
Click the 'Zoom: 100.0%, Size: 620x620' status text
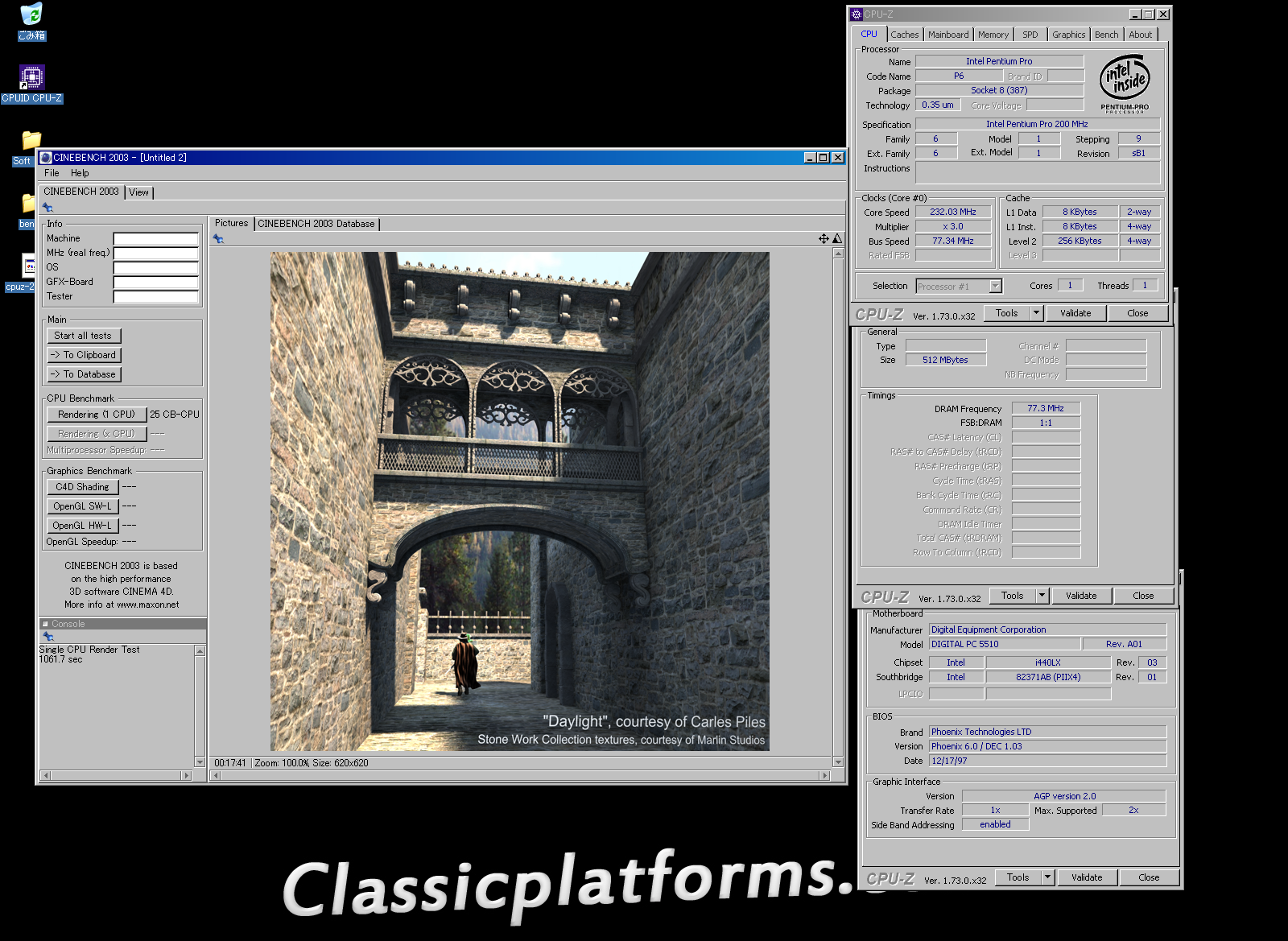(x=312, y=763)
